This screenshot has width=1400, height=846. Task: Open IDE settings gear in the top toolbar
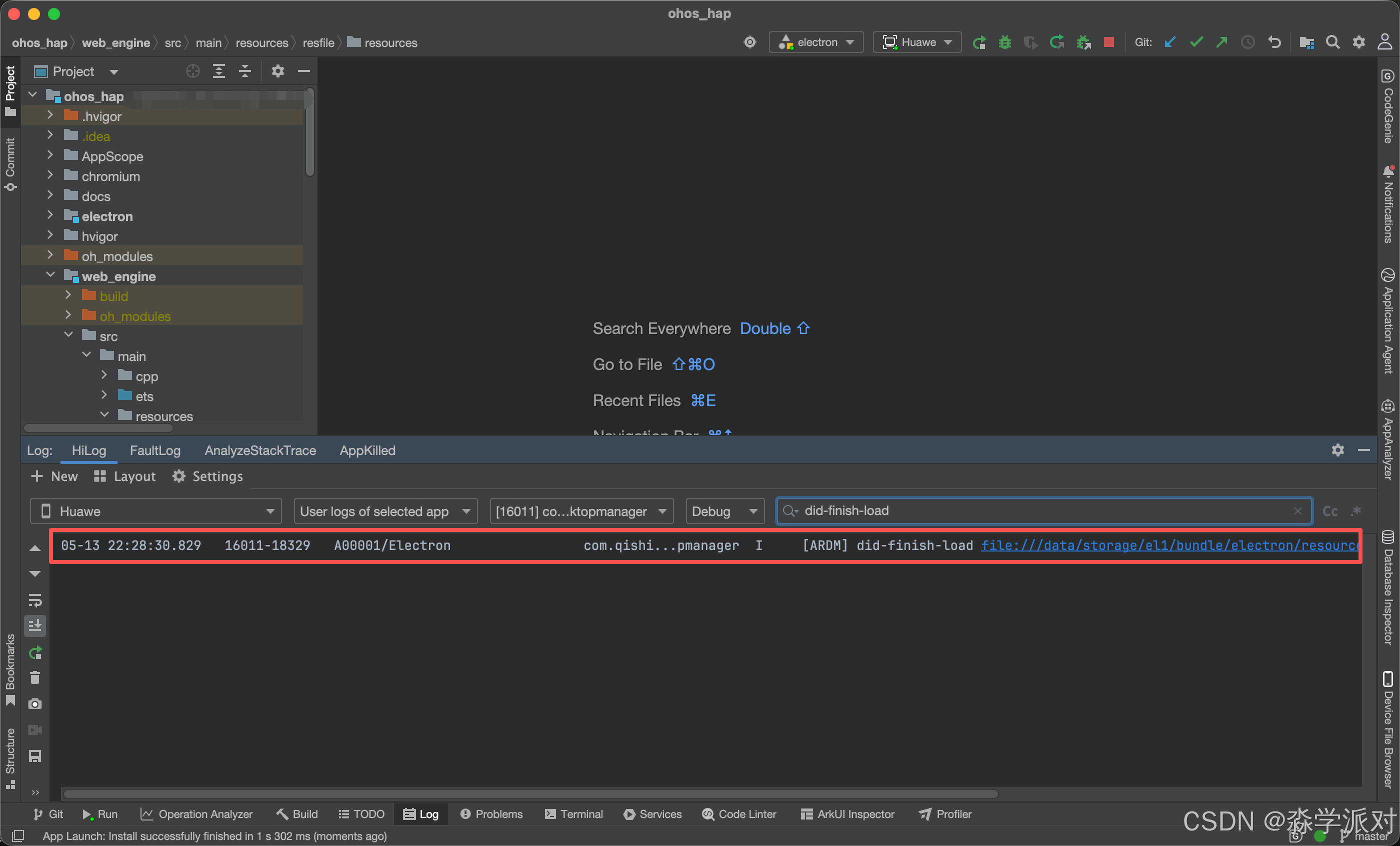(x=1358, y=42)
